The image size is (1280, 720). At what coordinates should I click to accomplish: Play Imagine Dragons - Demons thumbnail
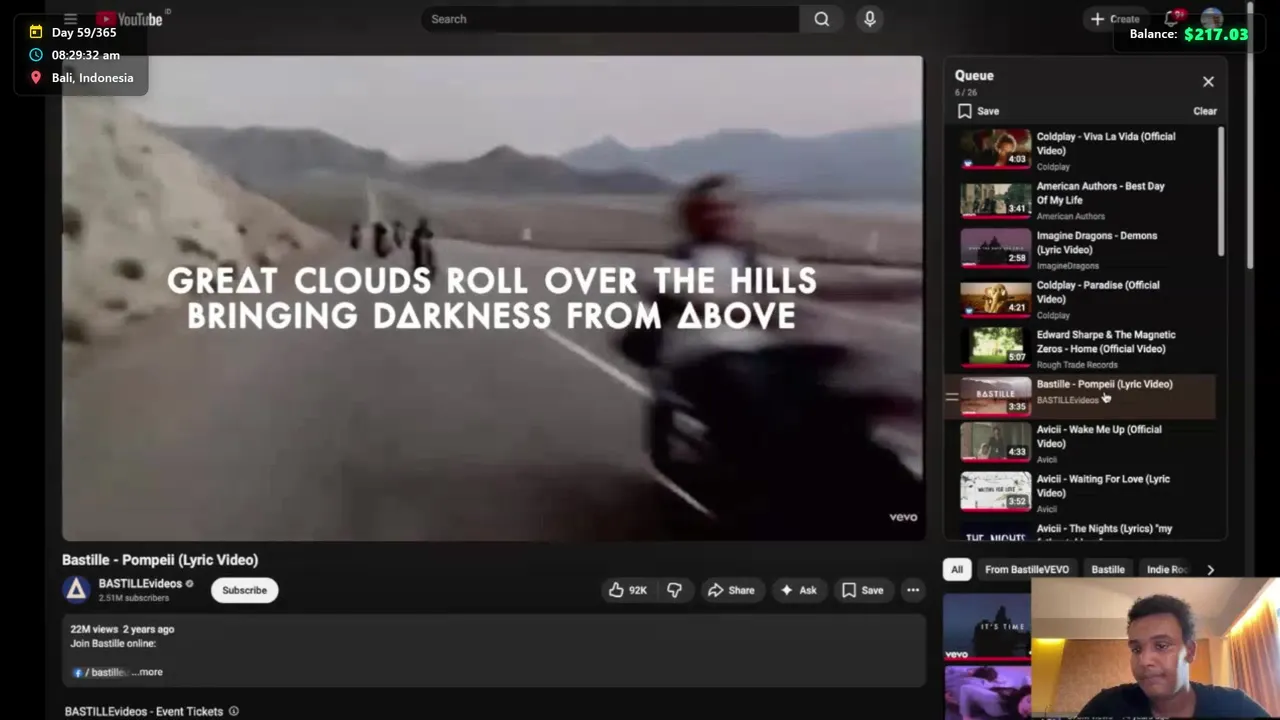point(996,249)
